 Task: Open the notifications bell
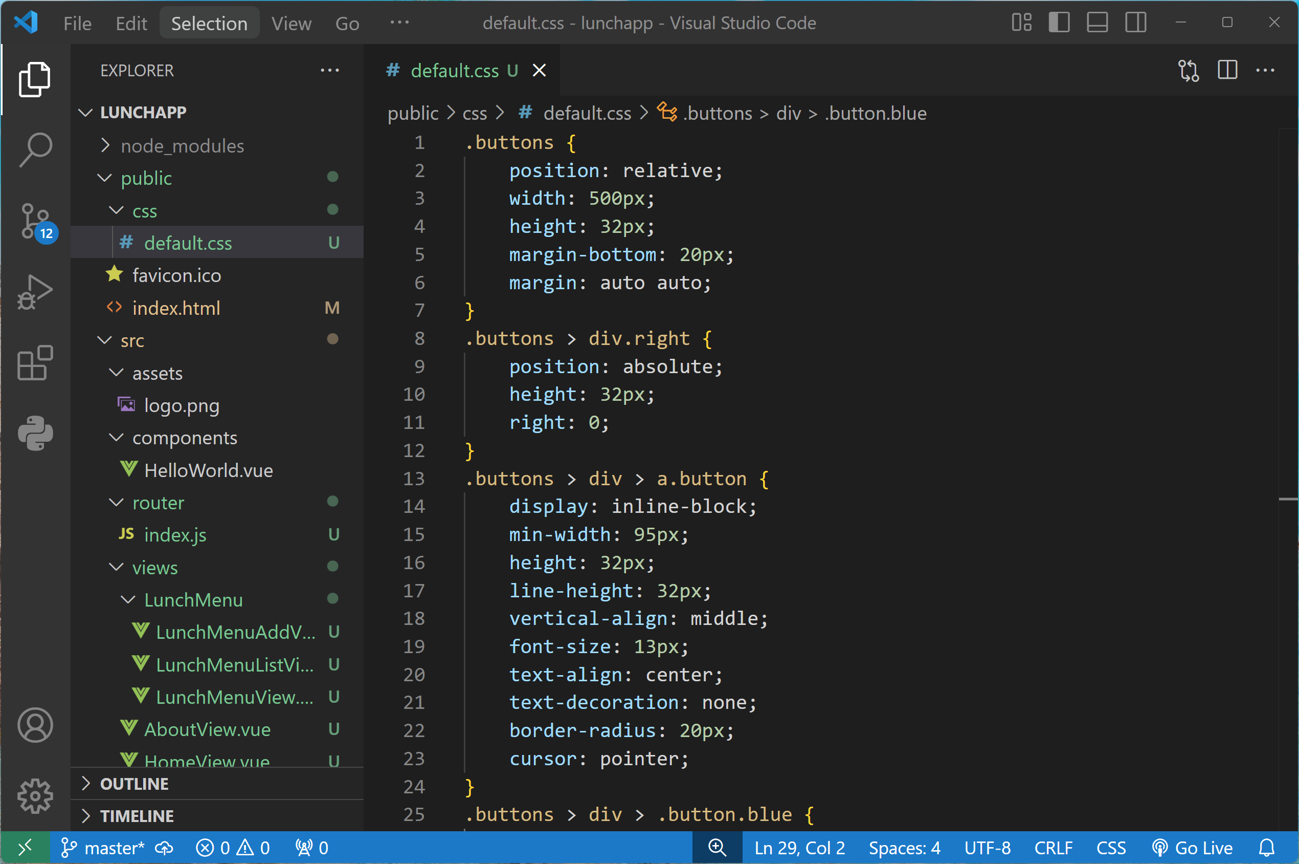point(1266,848)
